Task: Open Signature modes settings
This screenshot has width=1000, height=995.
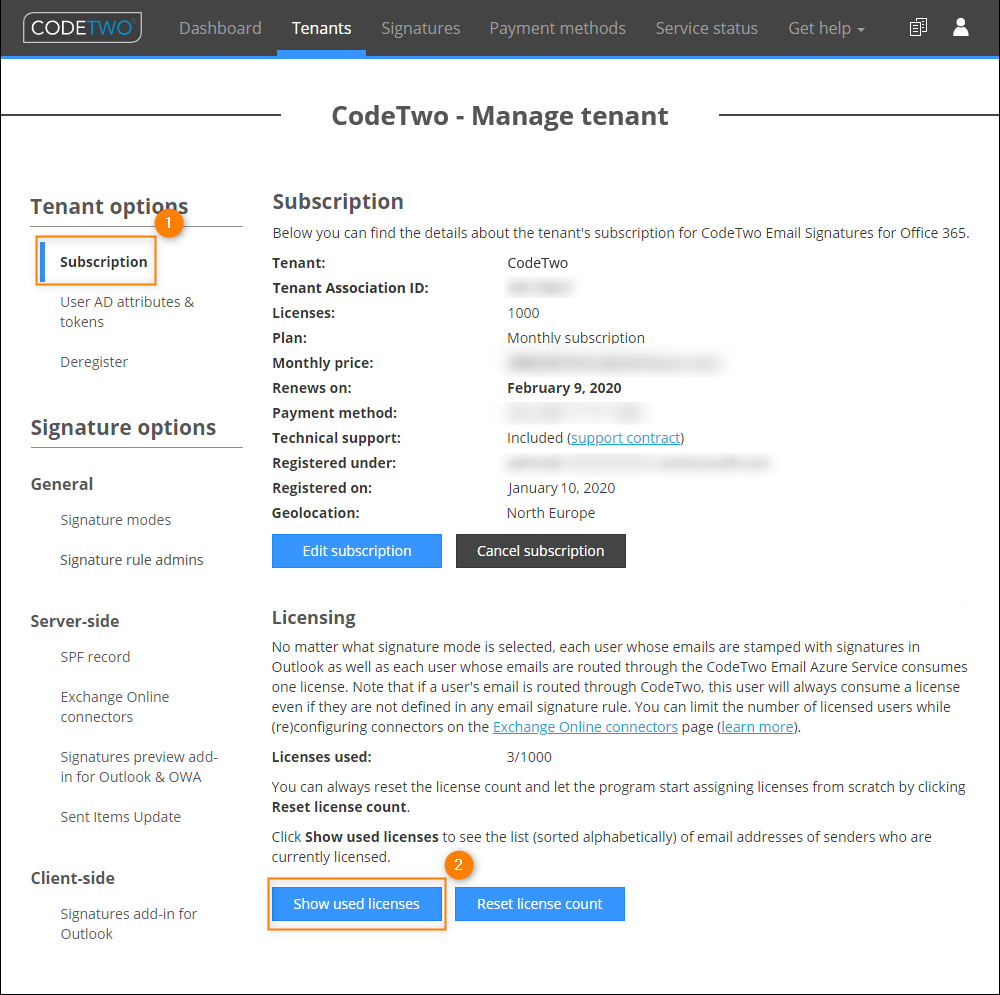Action: [115, 520]
